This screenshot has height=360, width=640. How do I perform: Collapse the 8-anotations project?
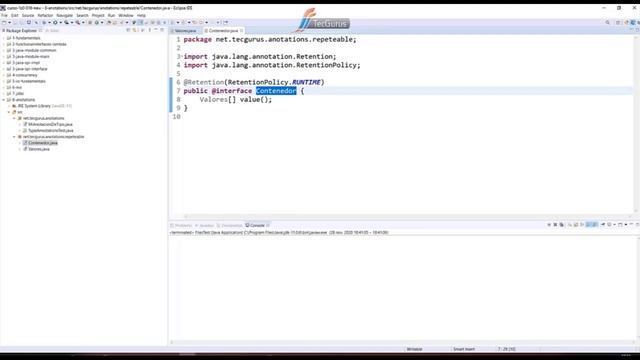click(x=4, y=100)
